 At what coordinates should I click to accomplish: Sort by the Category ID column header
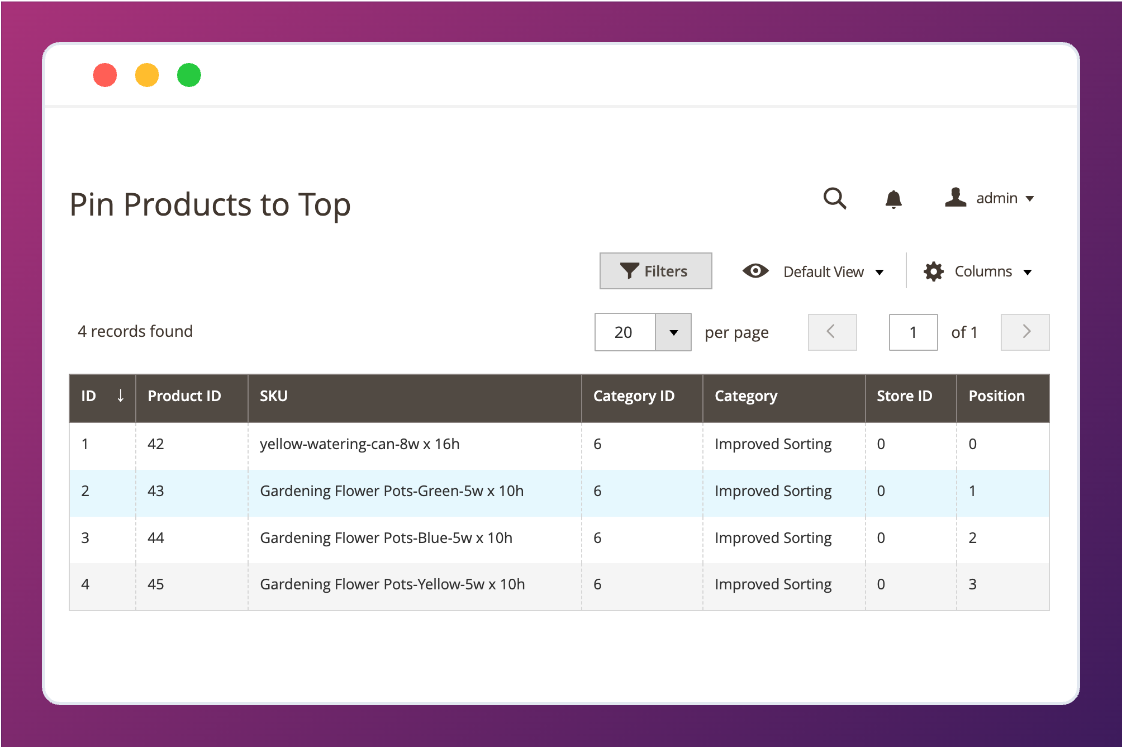tap(642, 398)
